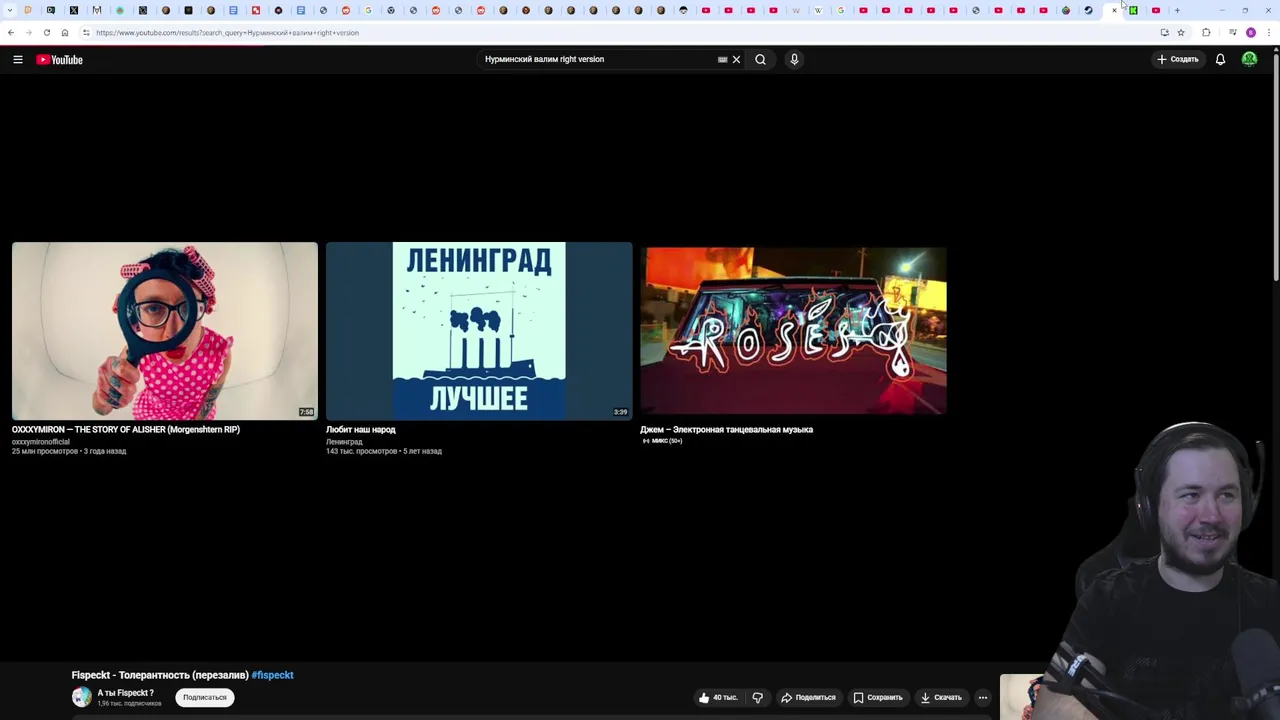Dislike the video with thumbs down
This screenshot has width=1280, height=720.
click(x=758, y=697)
